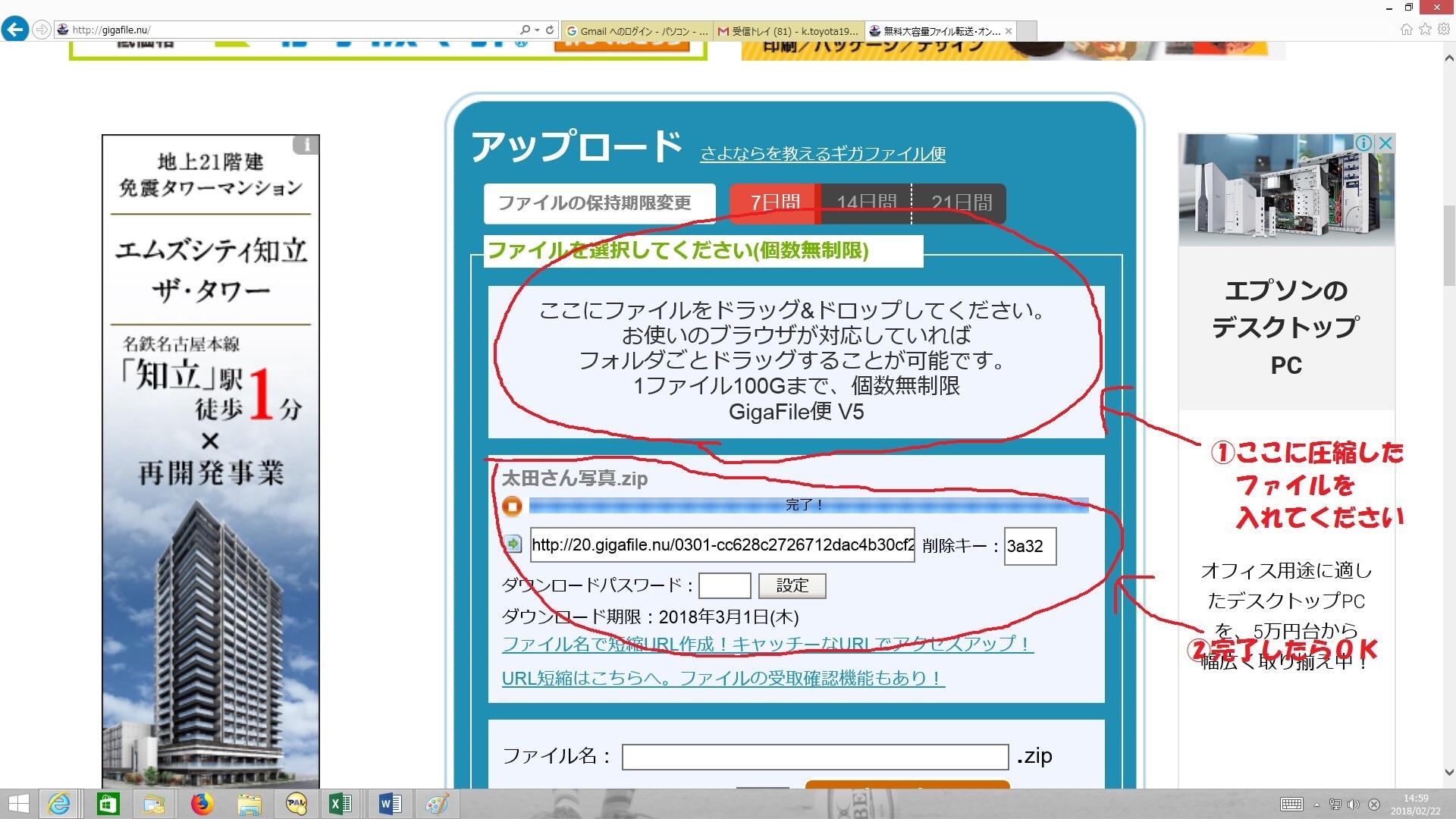Click the 太田さん写真.zip file name
This screenshot has width=1456, height=819.
[x=575, y=479]
